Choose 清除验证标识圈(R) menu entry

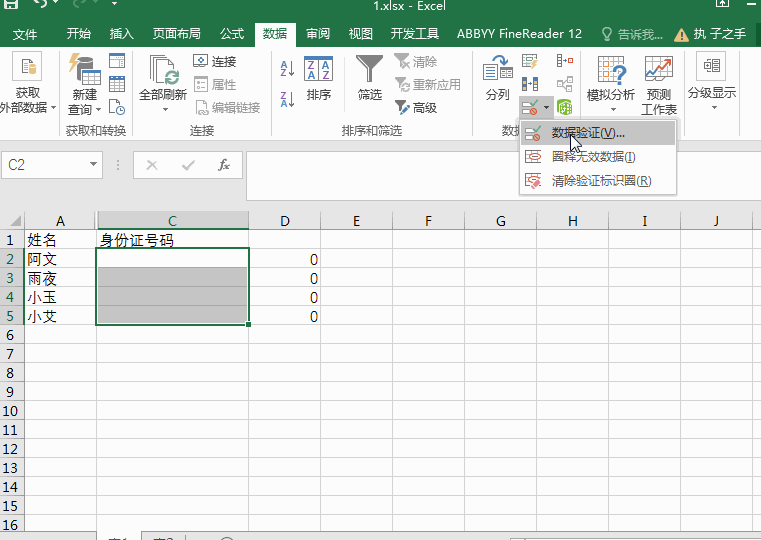pos(597,181)
